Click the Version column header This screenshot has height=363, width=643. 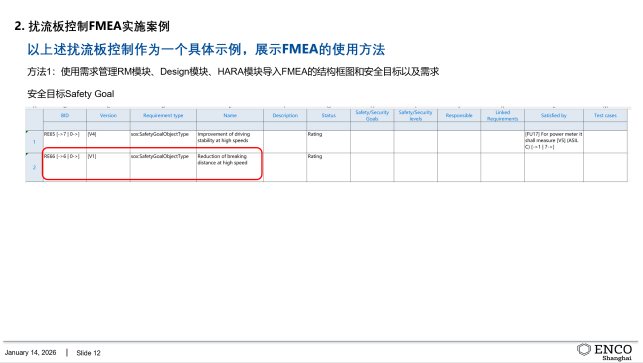click(x=108, y=115)
